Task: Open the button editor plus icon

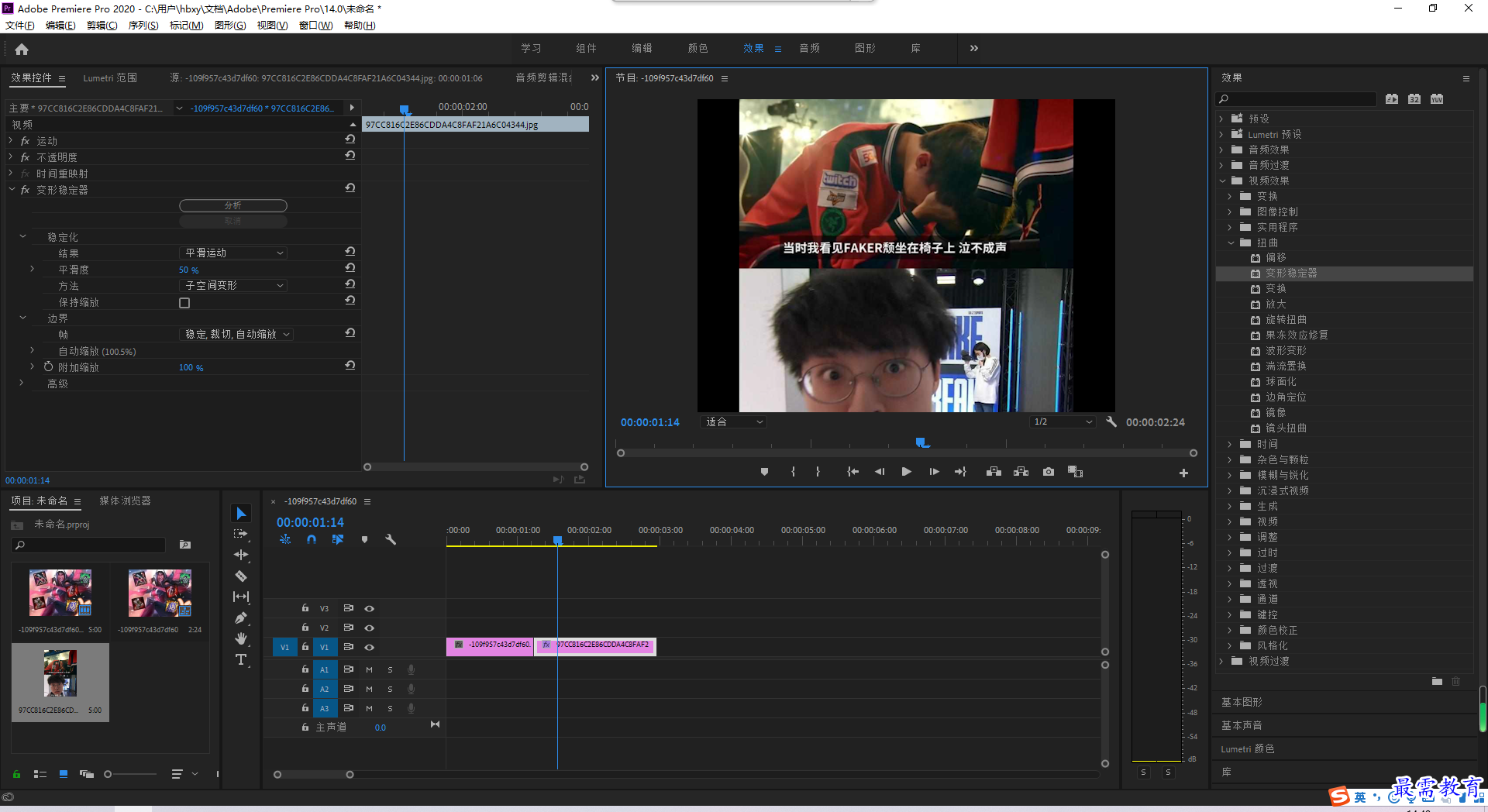Action: (x=1183, y=473)
